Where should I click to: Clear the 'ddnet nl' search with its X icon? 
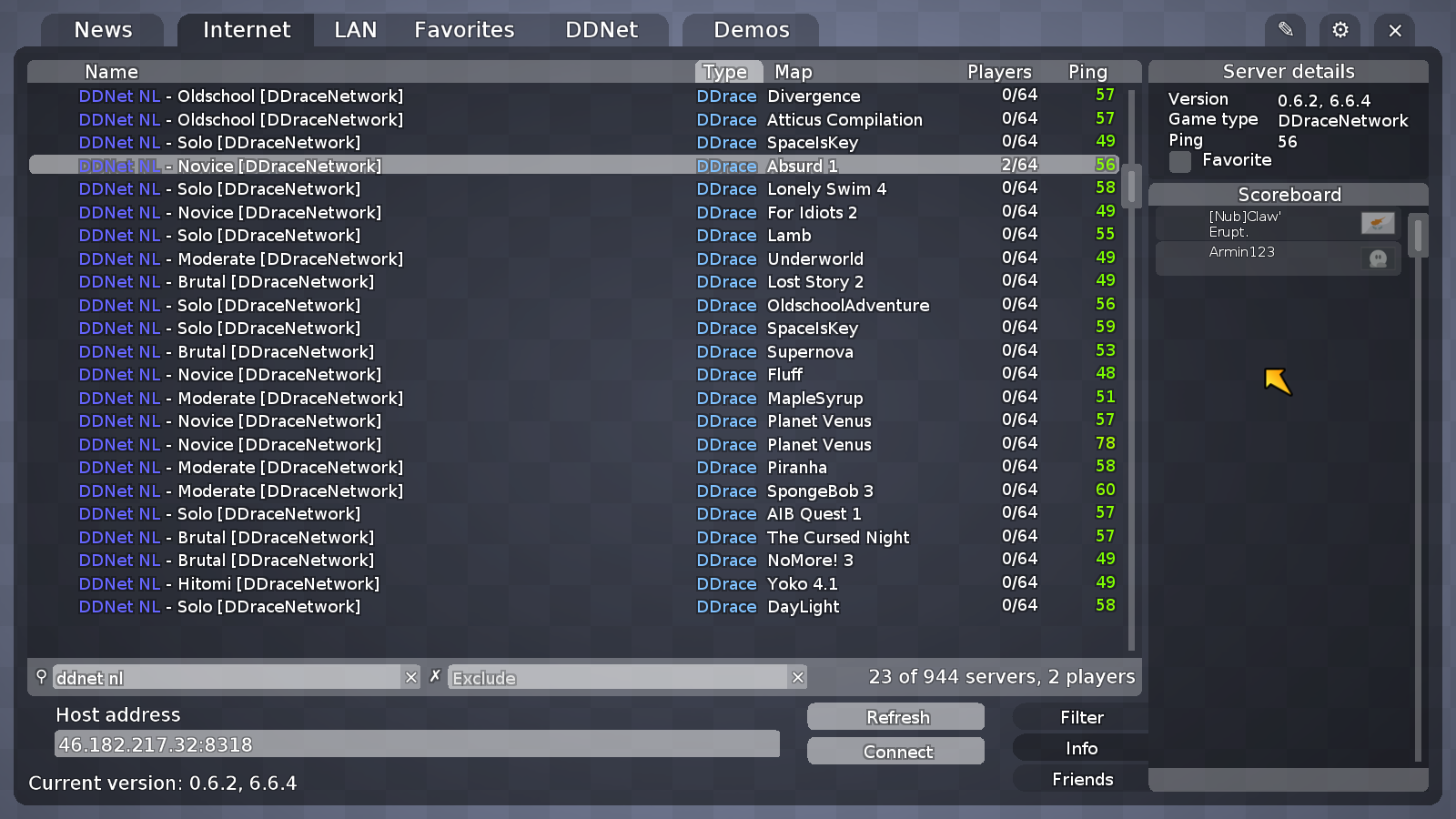pos(411,677)
